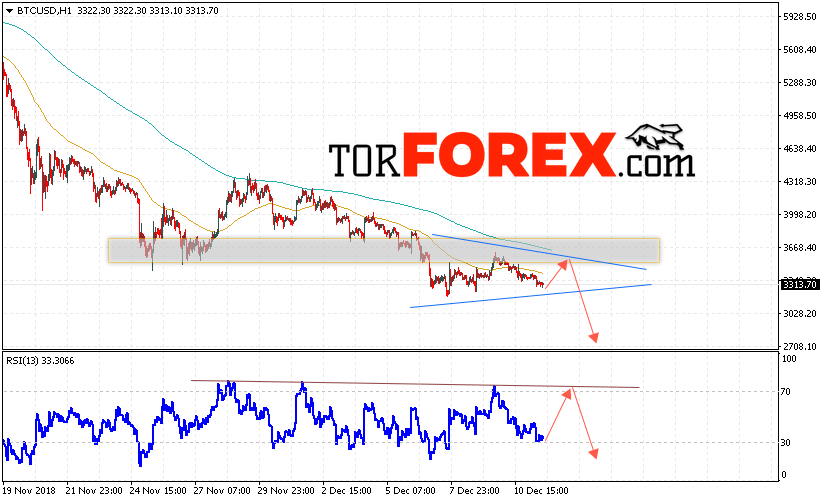Click the 7 Dec 23:00 time label
This screenshot has width=821, height=502.
point(475,491)
